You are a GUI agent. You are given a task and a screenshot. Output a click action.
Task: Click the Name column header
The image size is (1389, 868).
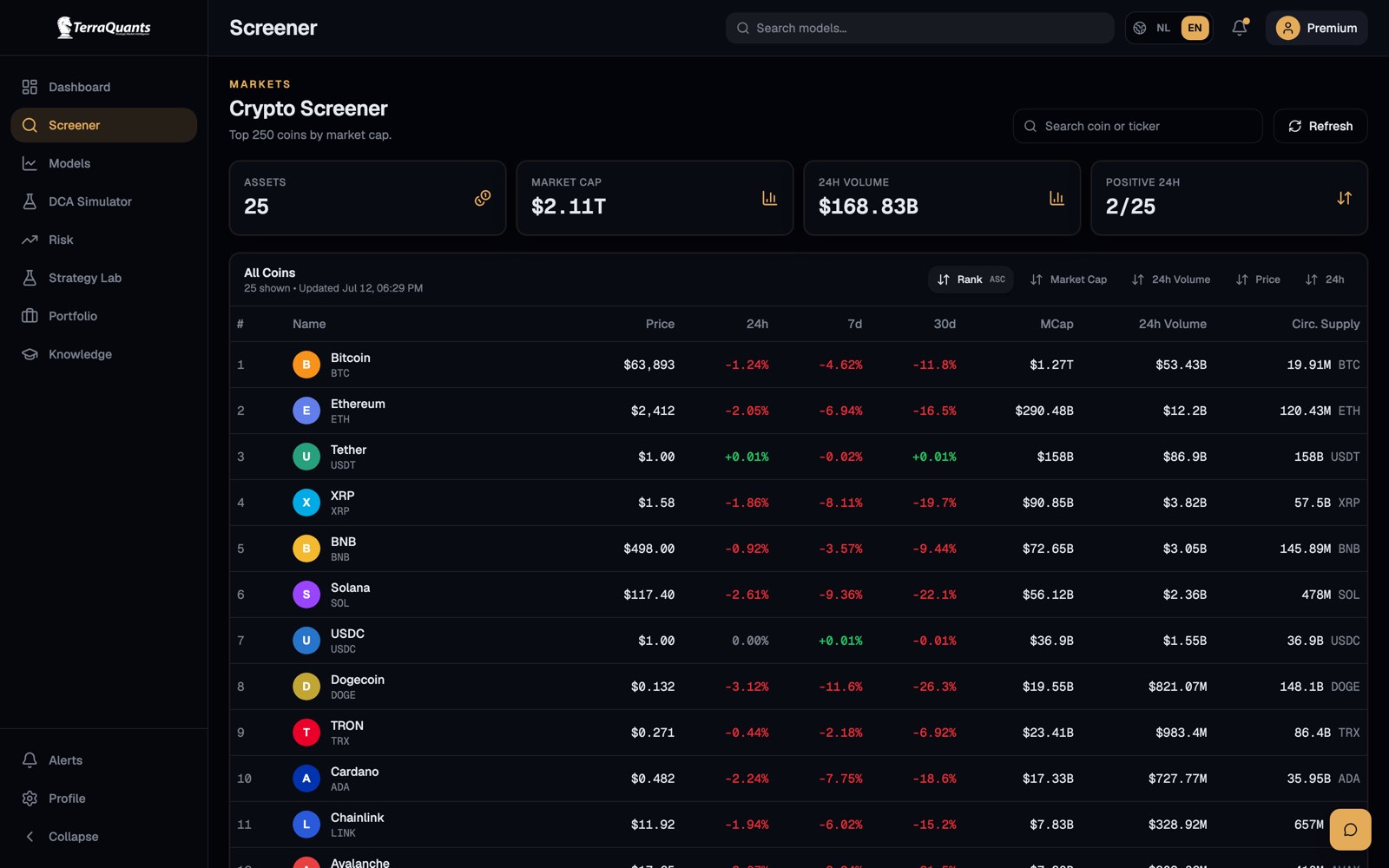309,324
